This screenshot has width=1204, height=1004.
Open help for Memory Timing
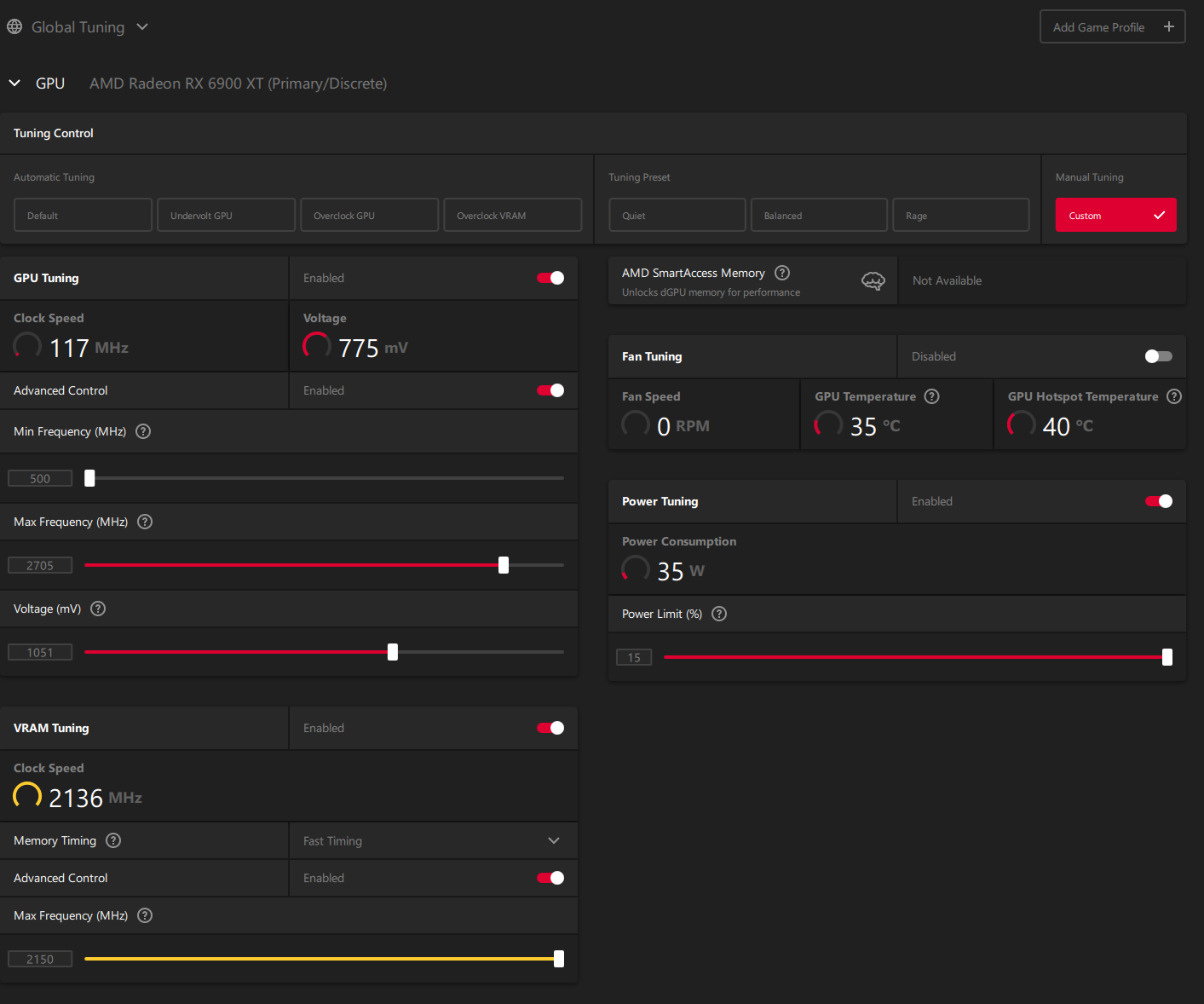113,840
